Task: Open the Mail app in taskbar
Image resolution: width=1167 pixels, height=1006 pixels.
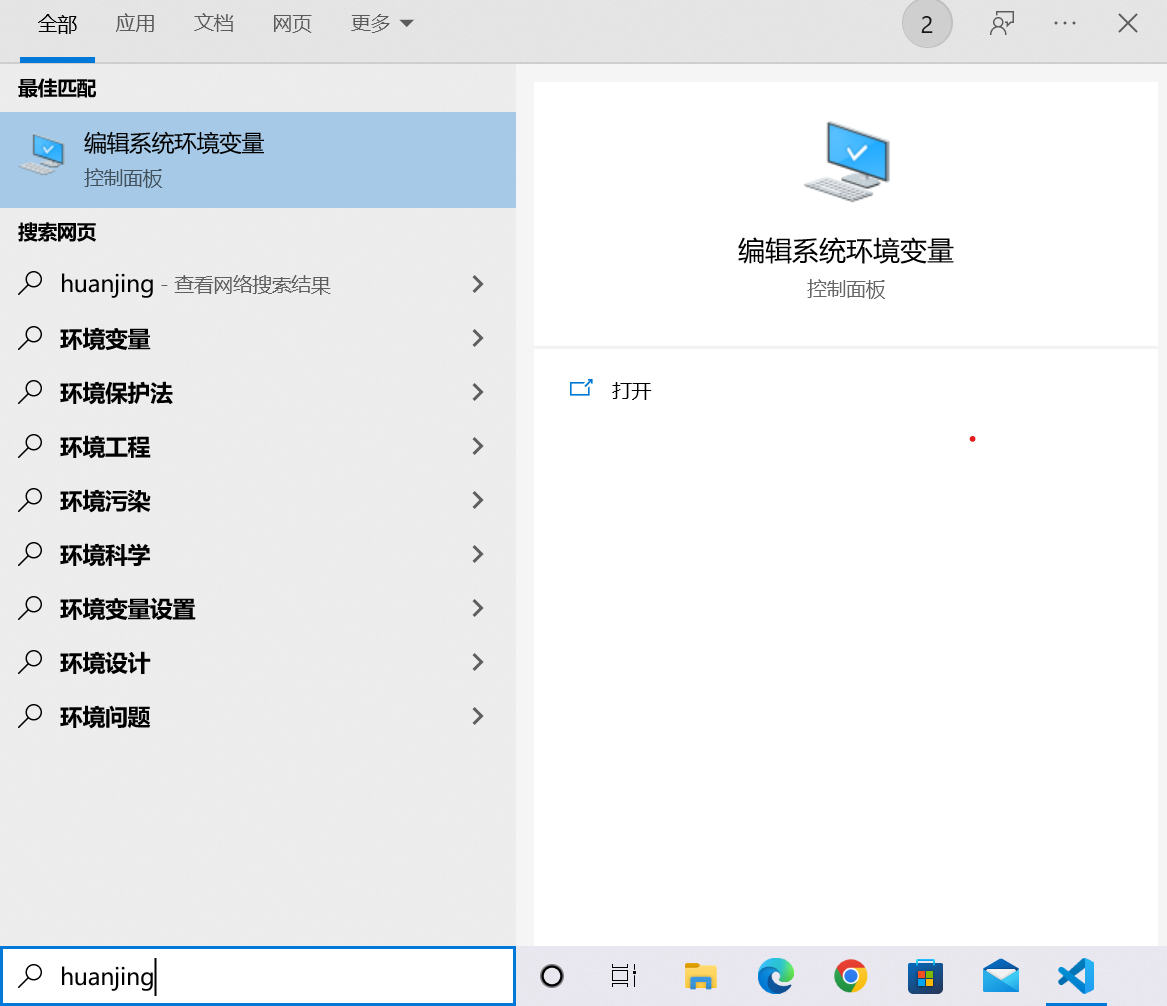Action: pos(1000,976)
